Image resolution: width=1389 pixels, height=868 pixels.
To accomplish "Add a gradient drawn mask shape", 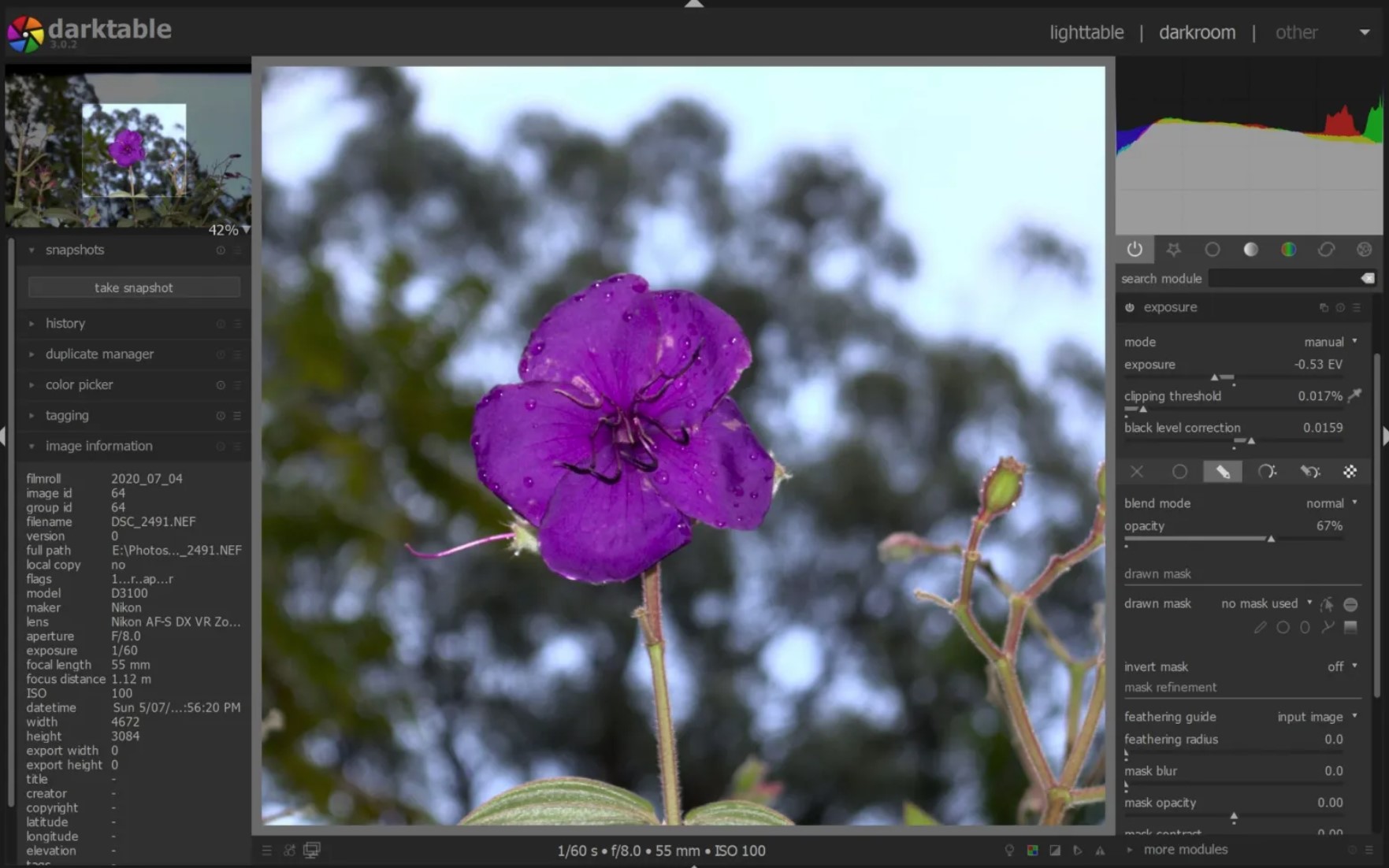I will [1350, 628].
